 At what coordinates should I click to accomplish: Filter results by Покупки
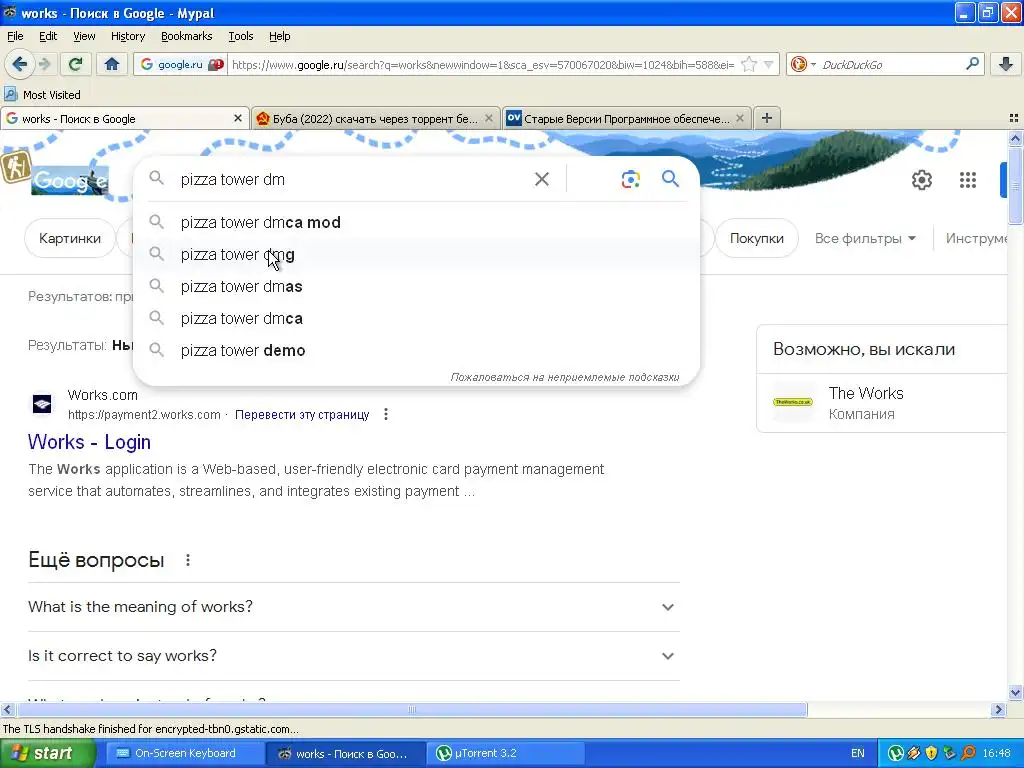pos(756,238)
